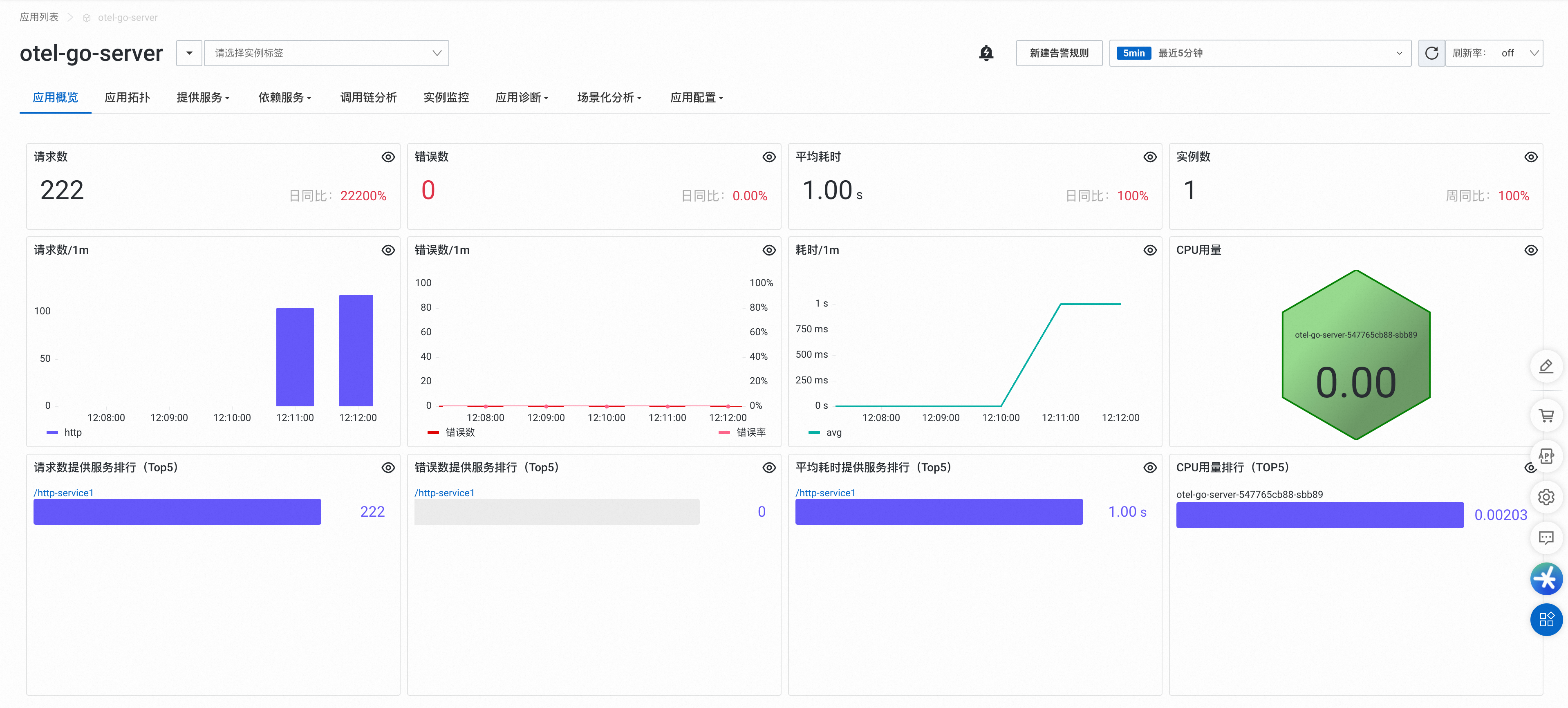Toggle visibility of CPU用量 panel
Screen dimensions: 1568x708
coord(1531,250)
